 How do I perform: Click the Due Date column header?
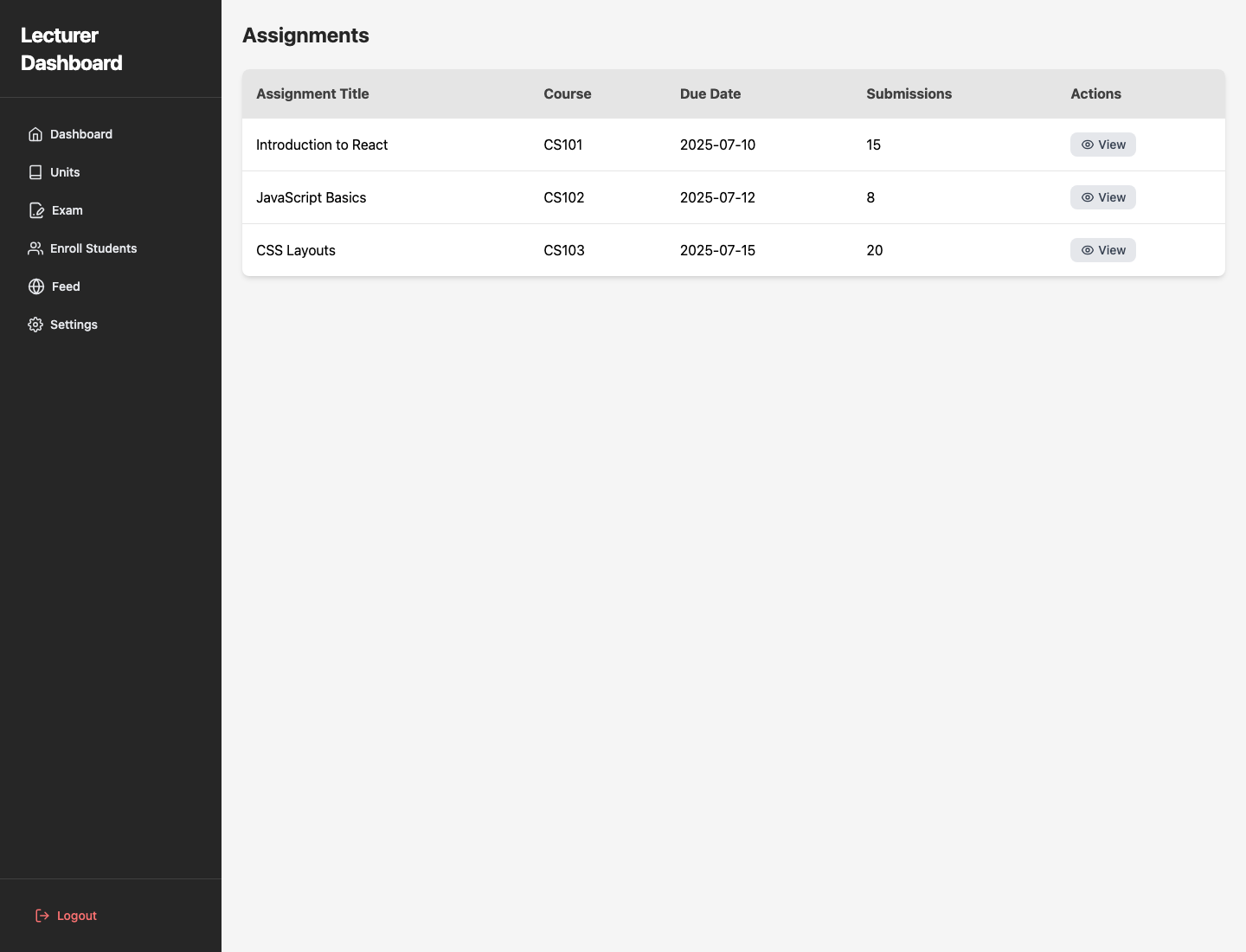tap(710, 93)
